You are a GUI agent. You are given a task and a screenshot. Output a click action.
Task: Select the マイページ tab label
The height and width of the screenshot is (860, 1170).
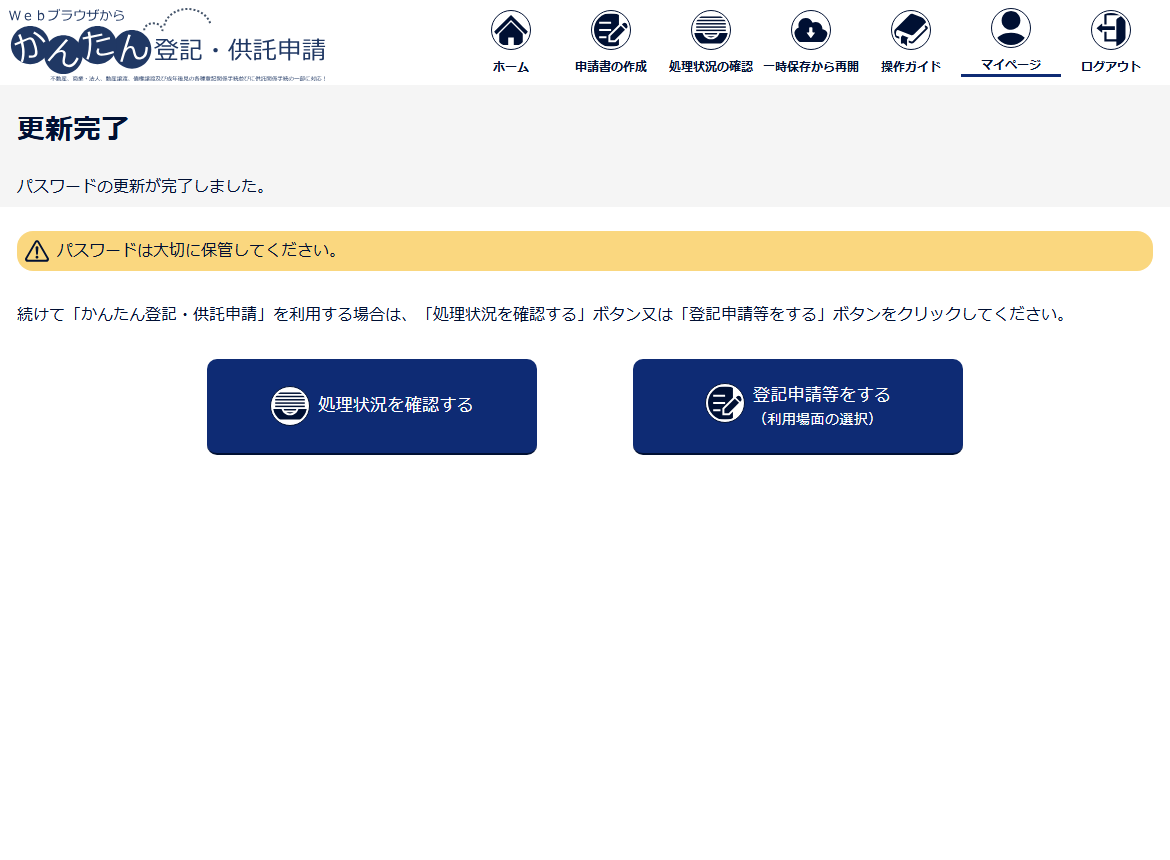click(1011, 65)
